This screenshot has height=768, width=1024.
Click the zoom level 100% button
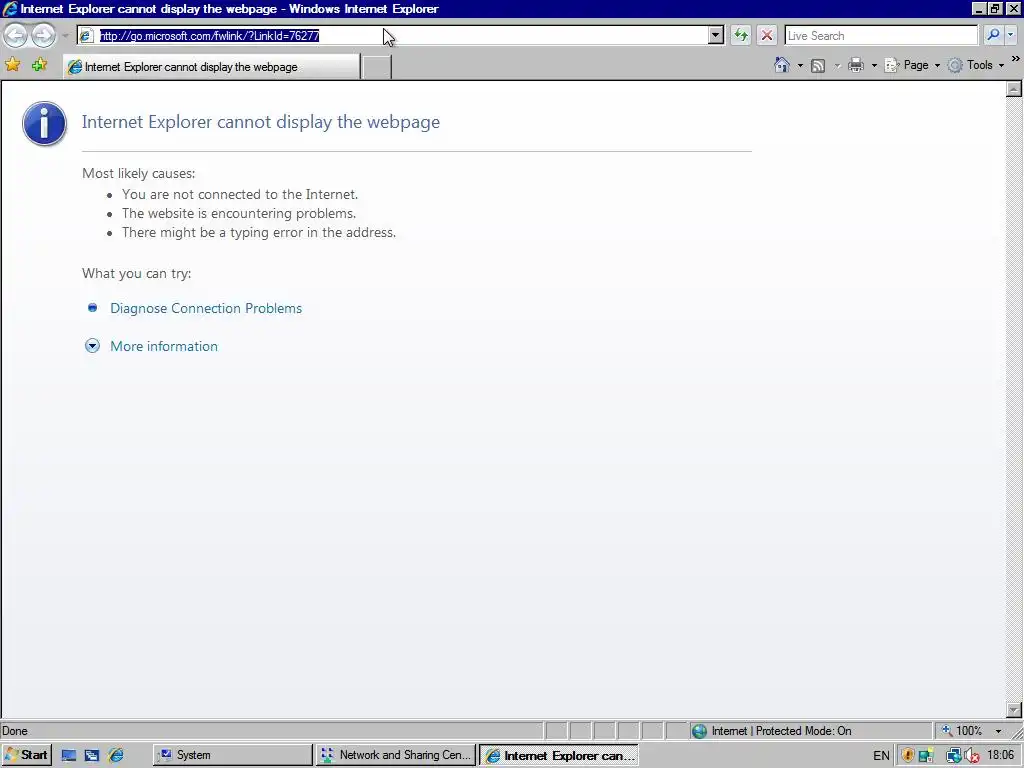961,731
